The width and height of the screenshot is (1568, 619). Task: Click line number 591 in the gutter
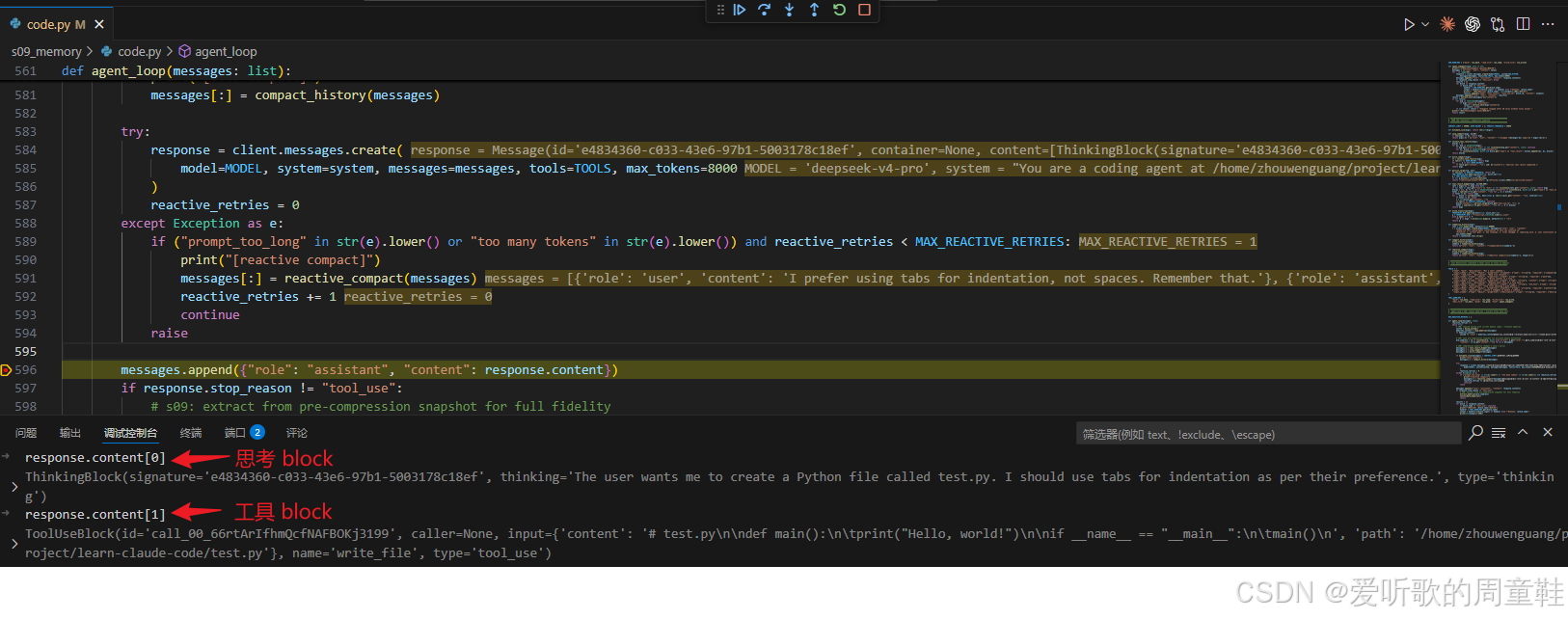(x=25, y=279)
